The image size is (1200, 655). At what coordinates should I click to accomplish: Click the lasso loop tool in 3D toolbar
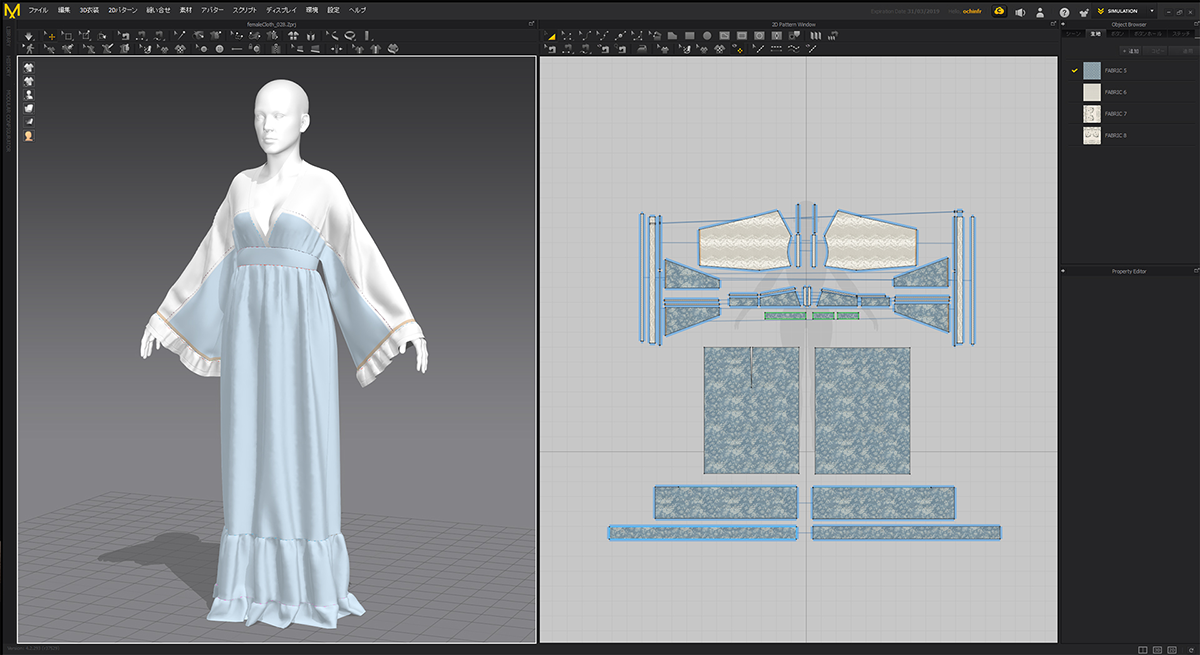[x=350, y=35]
